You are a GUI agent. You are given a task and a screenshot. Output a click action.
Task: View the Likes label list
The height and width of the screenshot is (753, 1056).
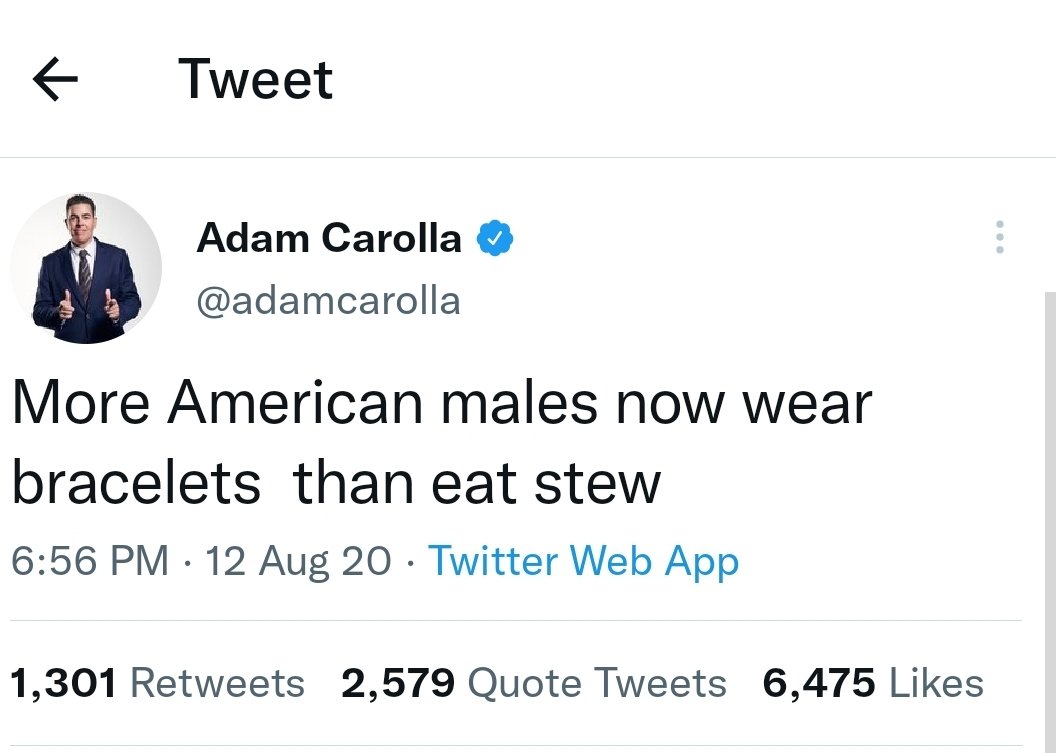pos(937,683)
